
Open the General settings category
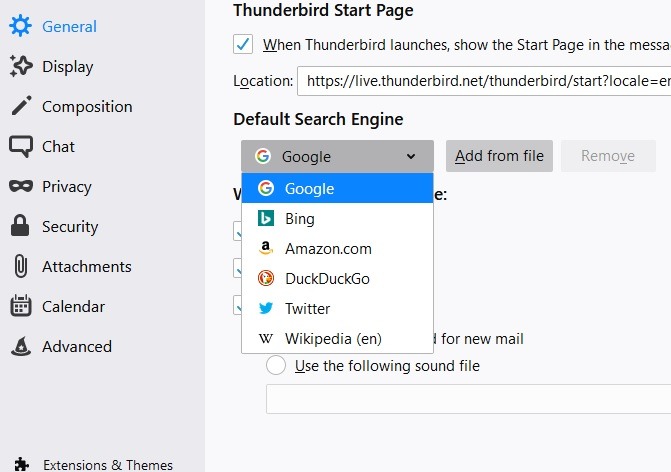(x=69, y=26)
